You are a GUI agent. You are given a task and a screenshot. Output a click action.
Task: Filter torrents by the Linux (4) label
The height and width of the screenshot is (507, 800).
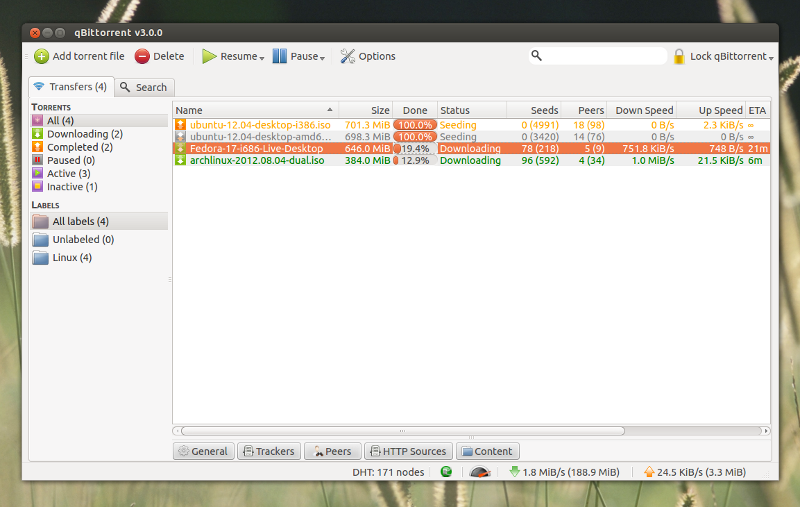point(71,258)
